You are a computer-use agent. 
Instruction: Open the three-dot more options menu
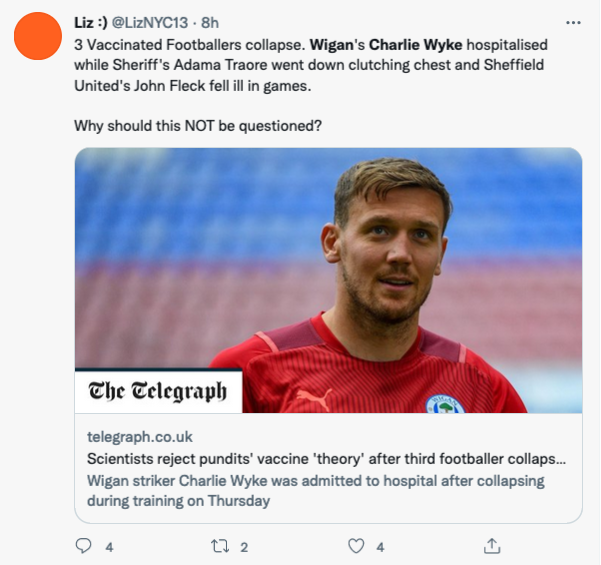pos(573,22)
